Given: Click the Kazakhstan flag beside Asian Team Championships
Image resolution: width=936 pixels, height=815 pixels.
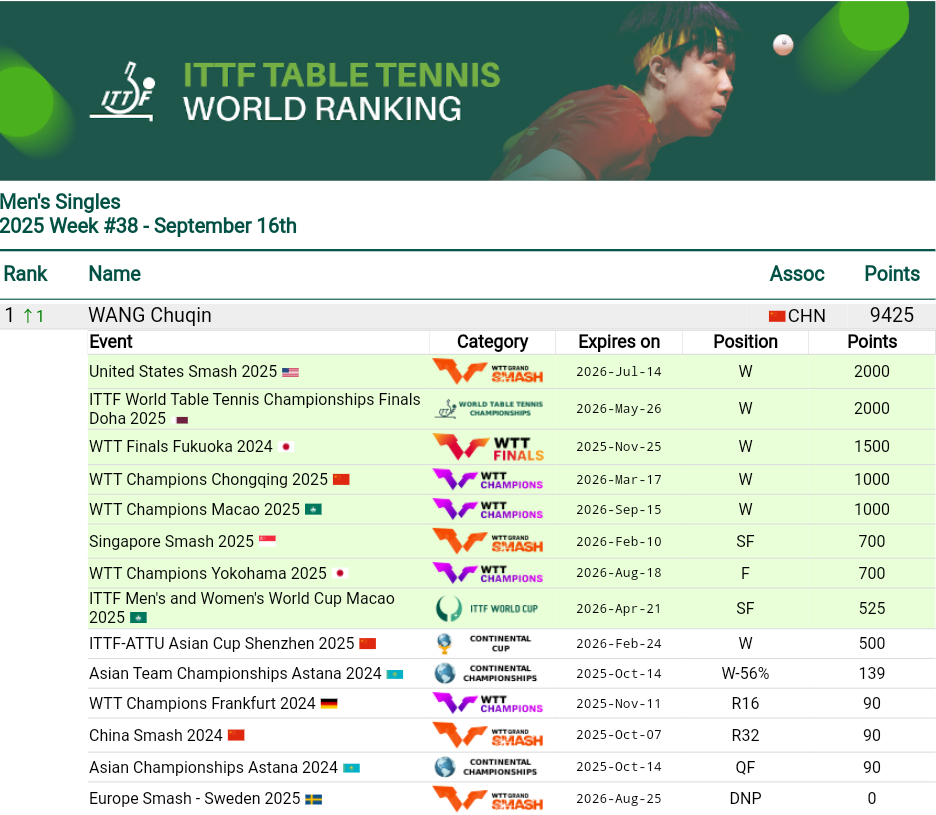Looking at the screenshot, I should (395, 674).
